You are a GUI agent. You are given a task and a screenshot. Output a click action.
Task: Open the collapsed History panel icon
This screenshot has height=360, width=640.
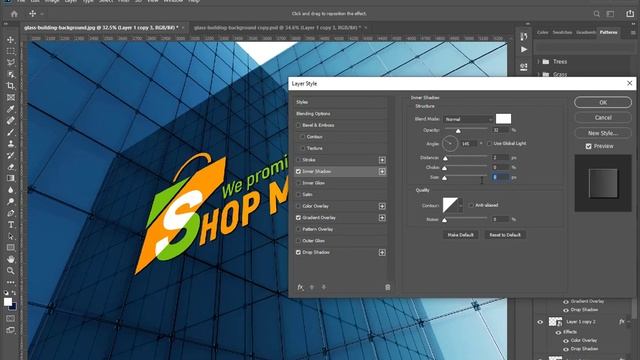[524, 37]
